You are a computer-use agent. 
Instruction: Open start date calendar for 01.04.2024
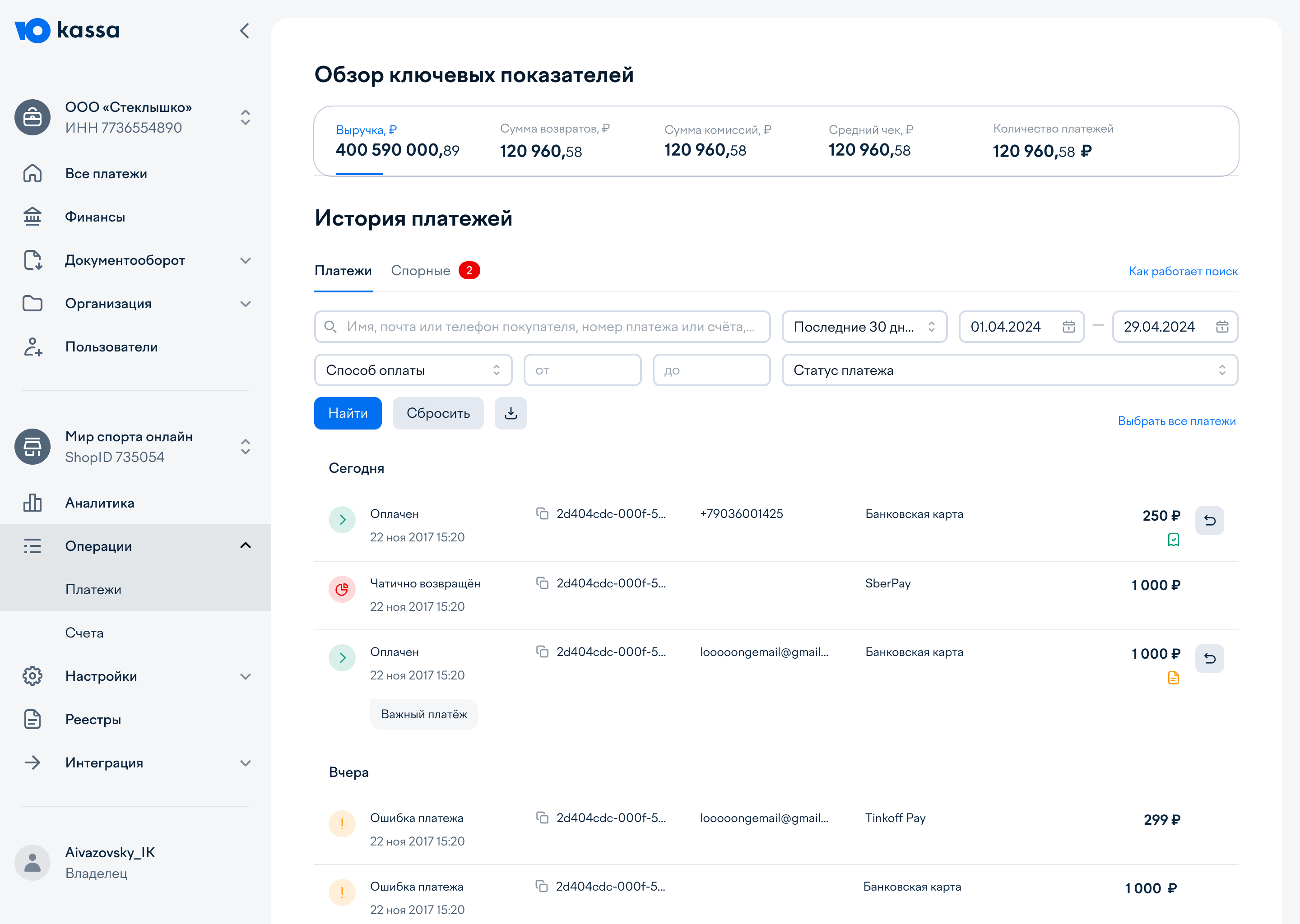click(1068, 327)
